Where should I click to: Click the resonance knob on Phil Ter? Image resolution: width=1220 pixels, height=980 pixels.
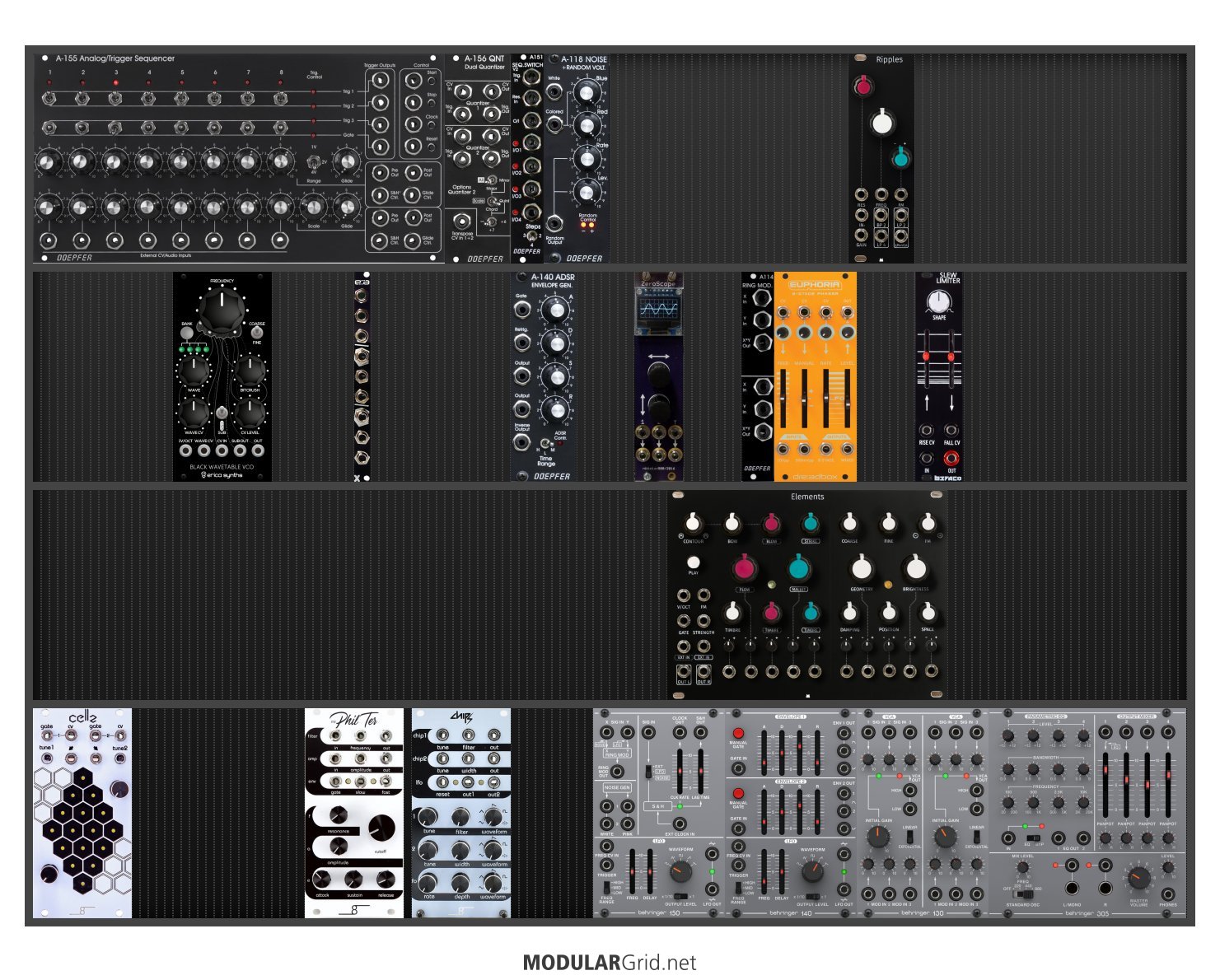pyautogui.click(x=338, y=815)
